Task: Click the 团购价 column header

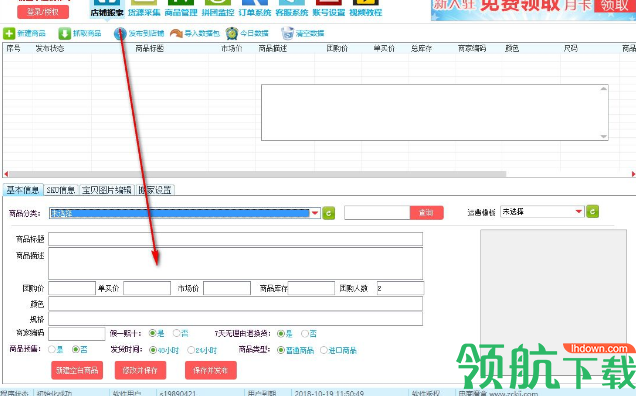Action: coord(337,49)
